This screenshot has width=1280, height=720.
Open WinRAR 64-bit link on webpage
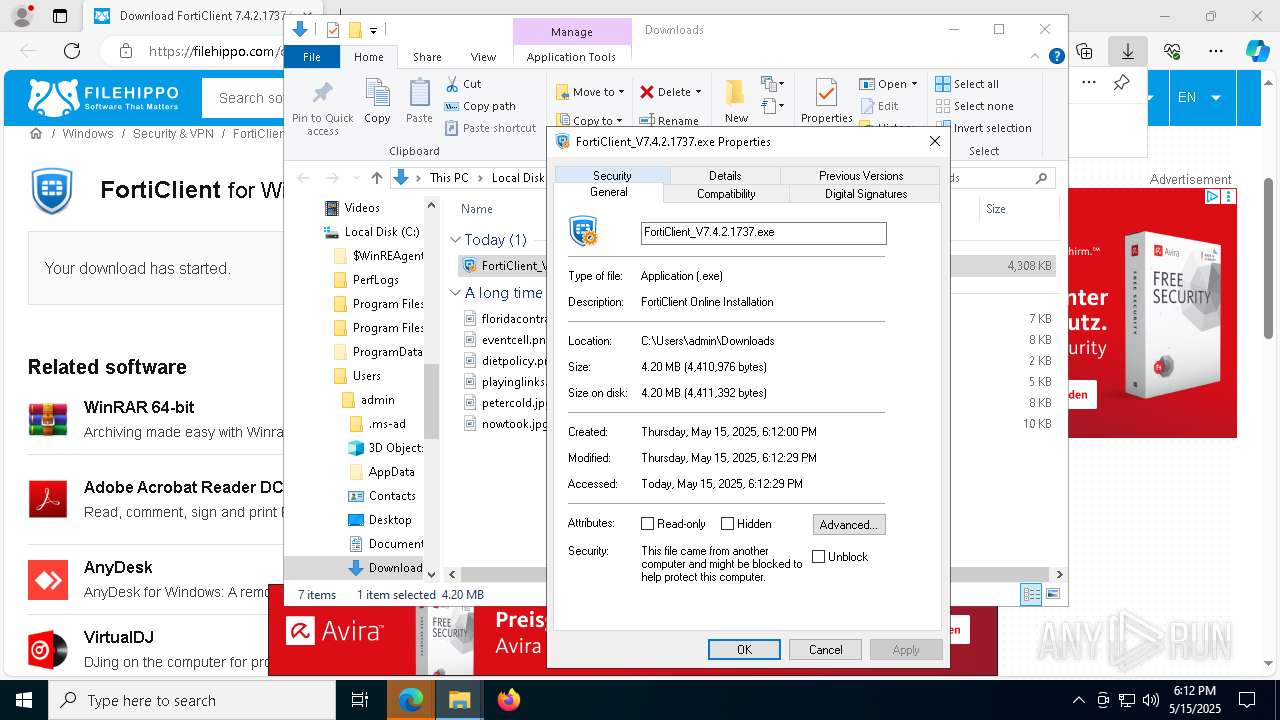tap(139, 407)
